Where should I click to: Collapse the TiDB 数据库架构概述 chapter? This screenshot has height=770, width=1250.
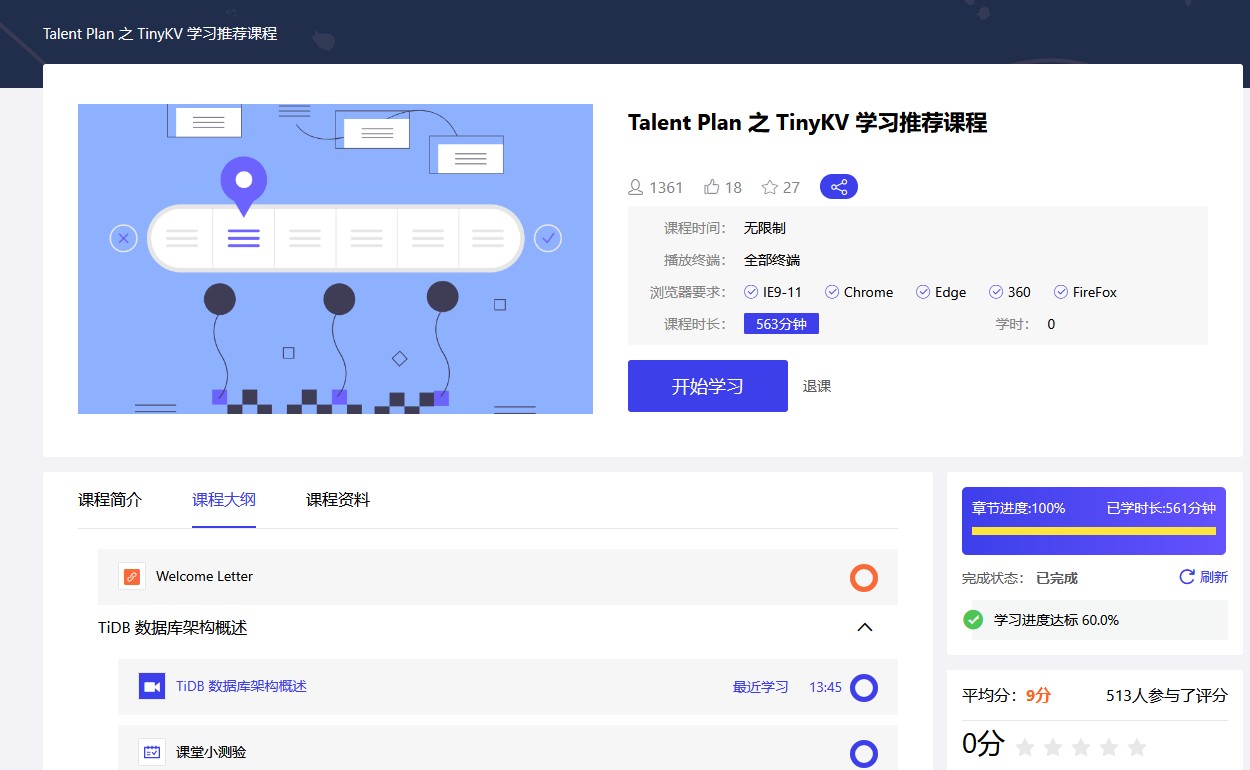866,627
